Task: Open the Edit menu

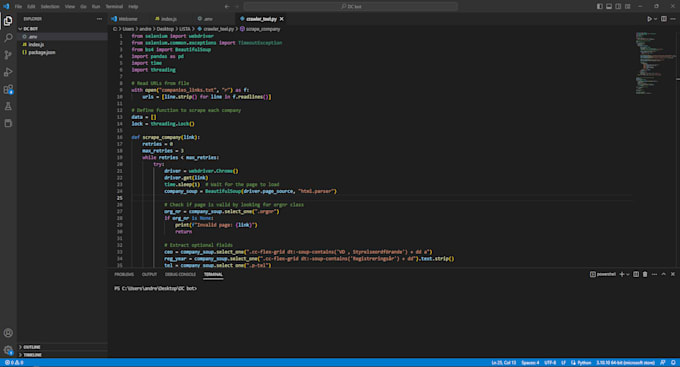Action: click(31, 7)
